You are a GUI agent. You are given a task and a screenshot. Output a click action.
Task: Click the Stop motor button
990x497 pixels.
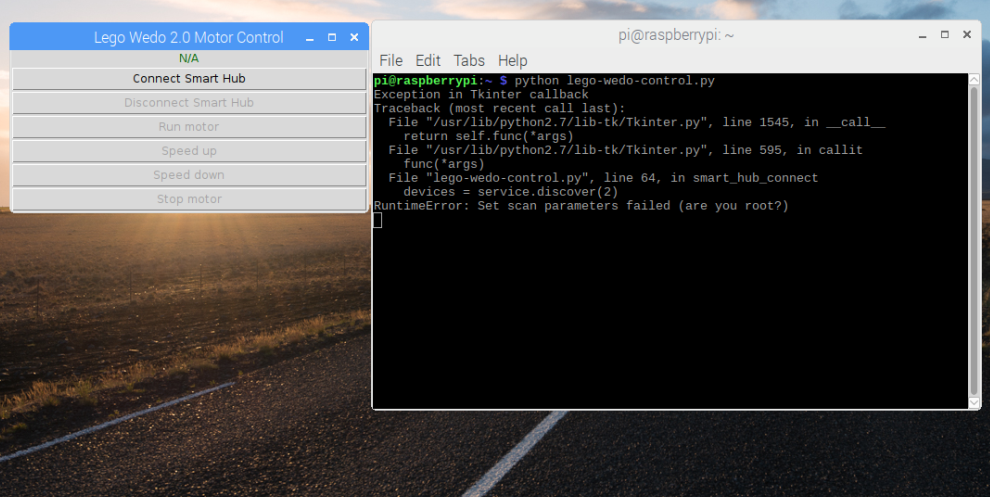click(x=189, y=199)
